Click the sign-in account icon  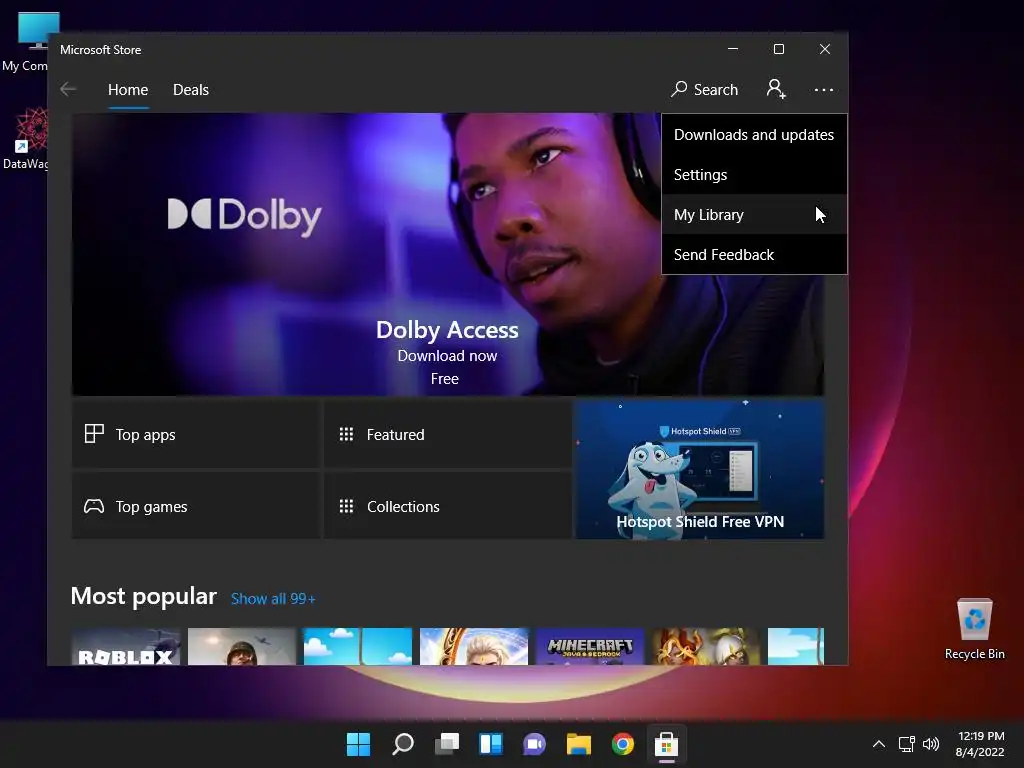(x=776, y=89)
